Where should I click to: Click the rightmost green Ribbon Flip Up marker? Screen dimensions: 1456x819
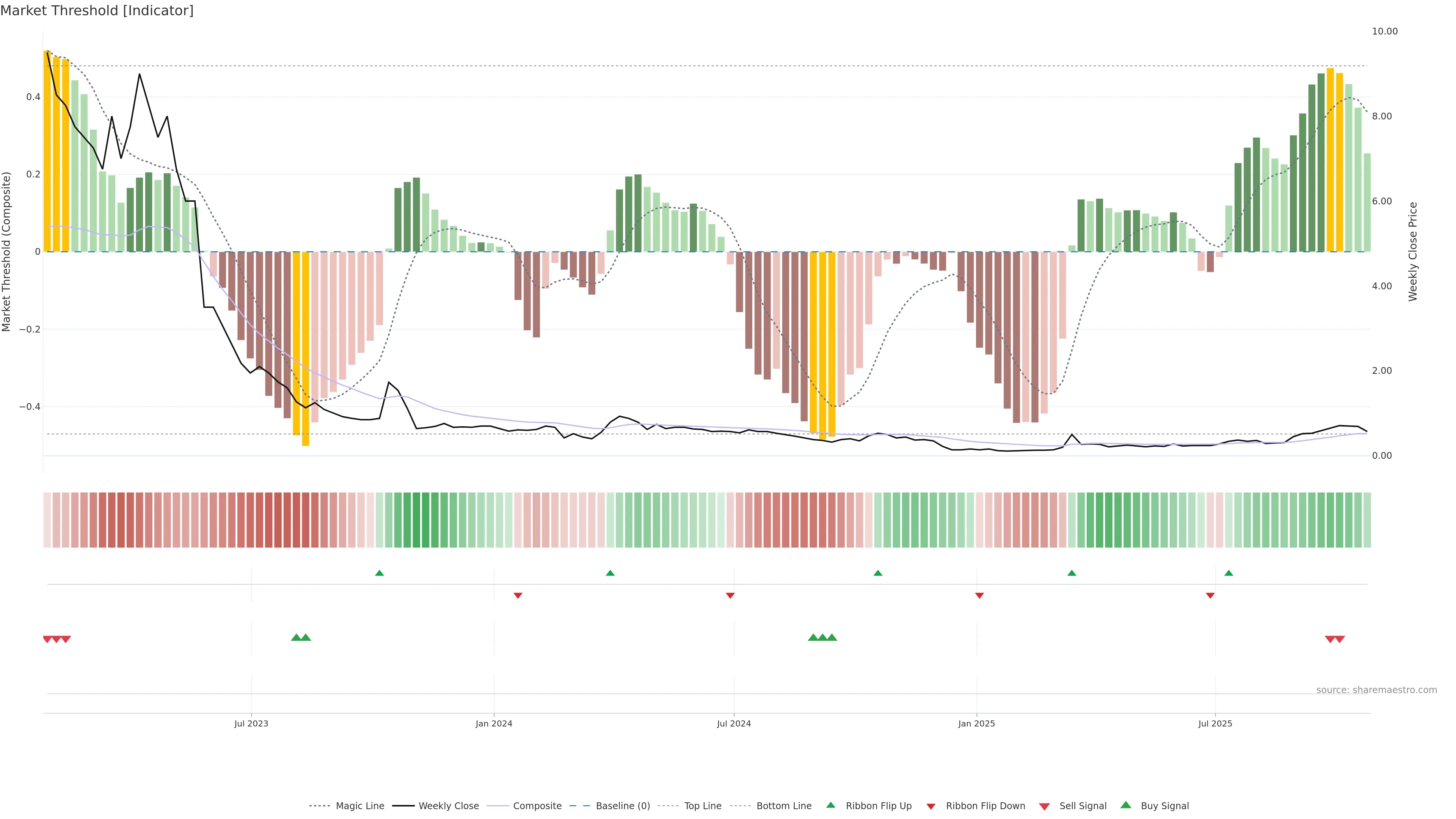click(1228, 573)
